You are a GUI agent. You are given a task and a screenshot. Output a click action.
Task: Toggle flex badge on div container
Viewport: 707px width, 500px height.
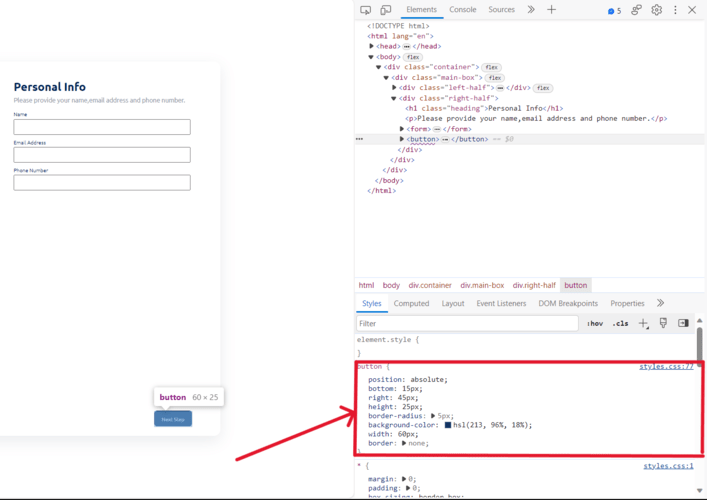tap(491, 67)
